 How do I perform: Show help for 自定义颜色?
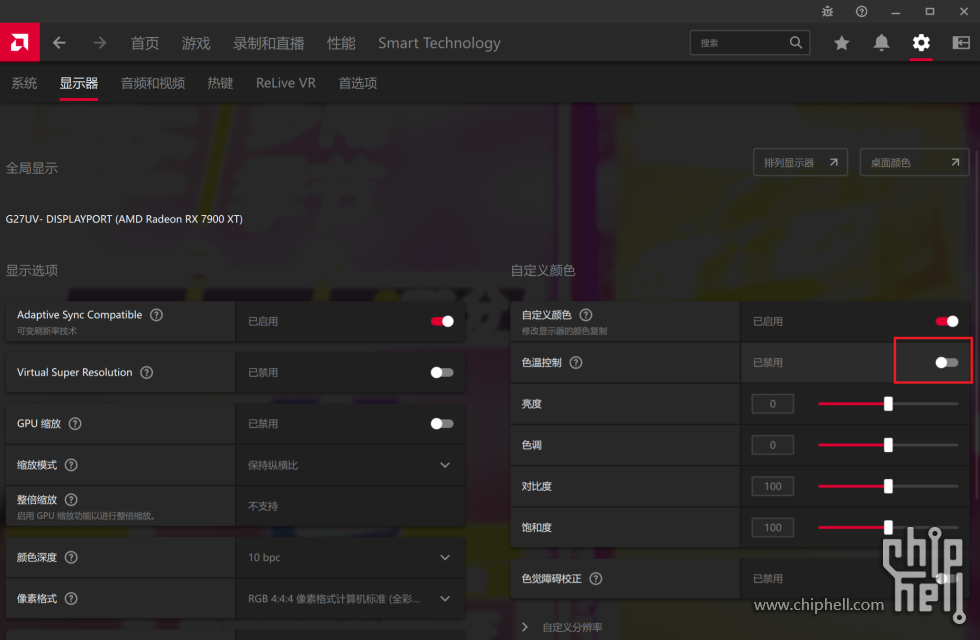point(586,314)
